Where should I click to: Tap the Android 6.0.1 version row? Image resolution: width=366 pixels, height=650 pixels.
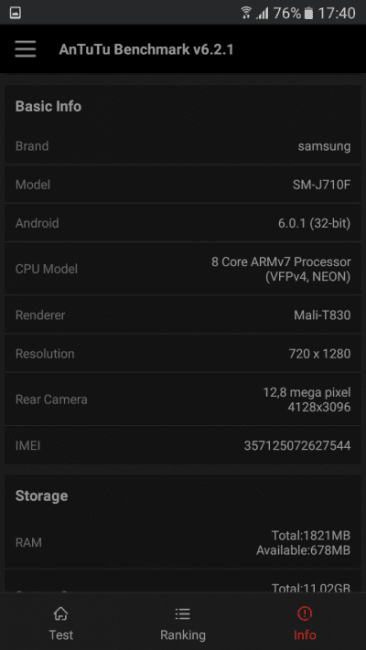coord(183,223)
